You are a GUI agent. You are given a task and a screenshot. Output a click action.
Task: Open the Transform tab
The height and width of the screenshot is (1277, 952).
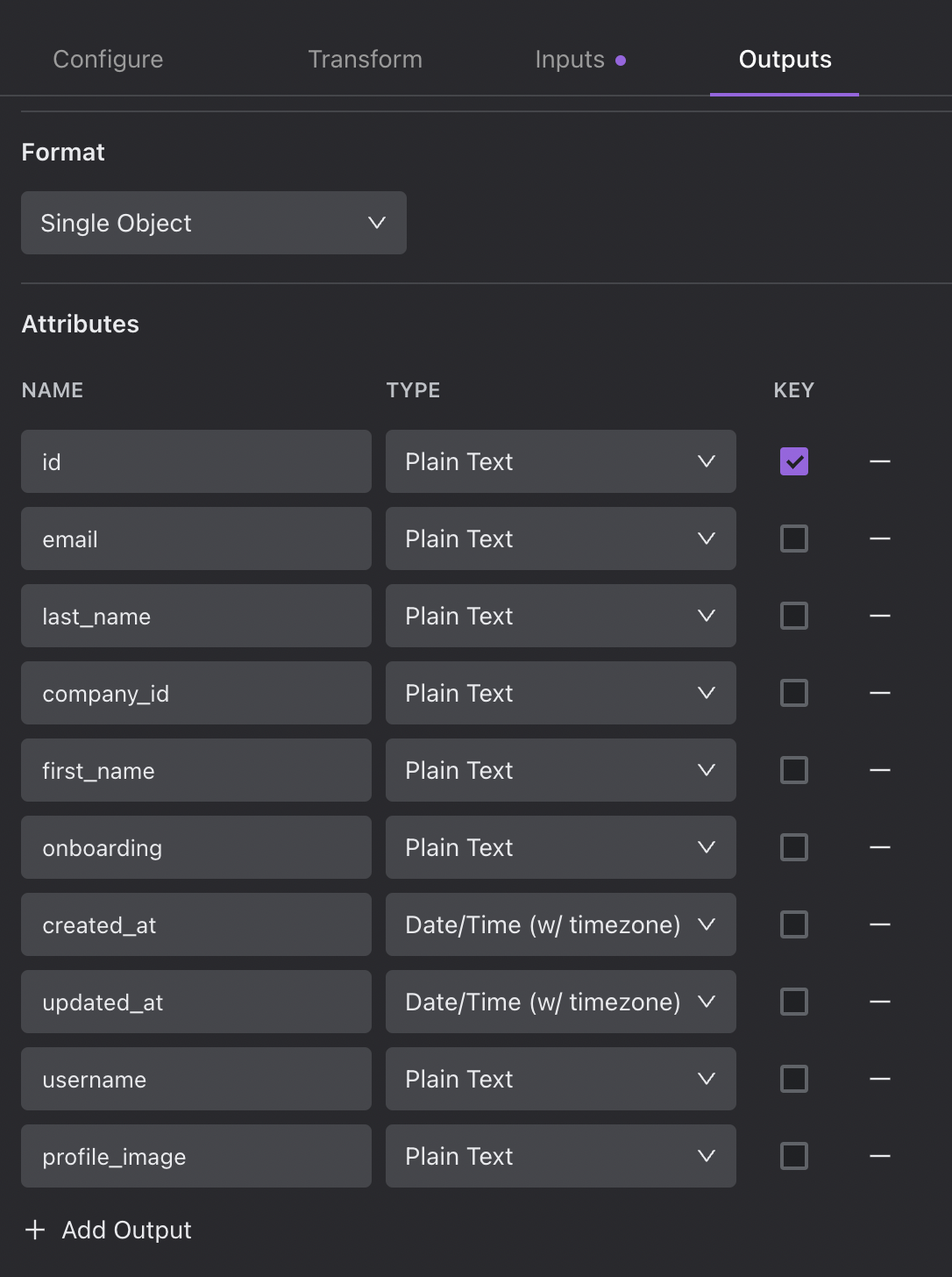[x=365, y=60]
